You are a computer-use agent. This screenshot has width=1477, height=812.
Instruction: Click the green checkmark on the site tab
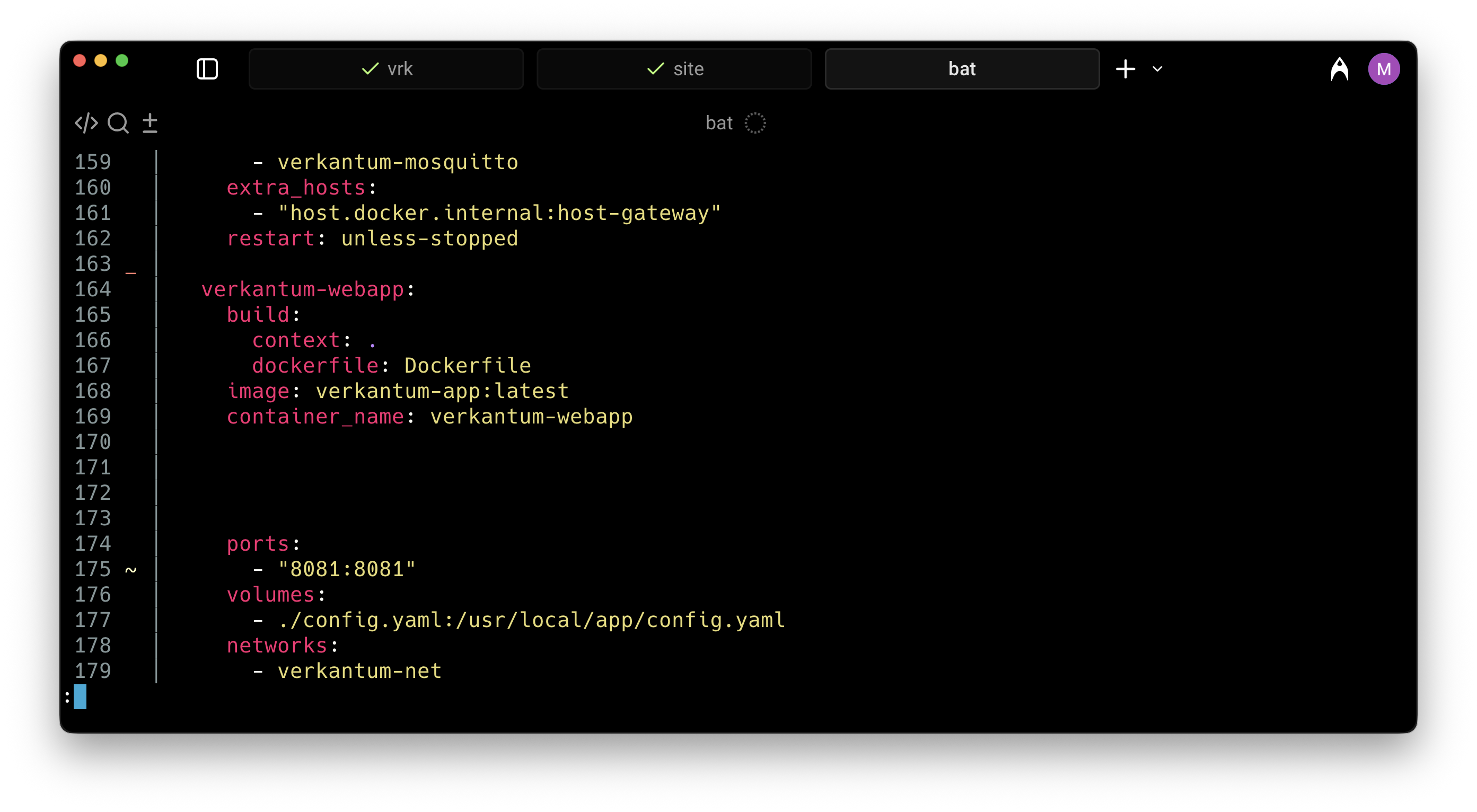point(654,68)
